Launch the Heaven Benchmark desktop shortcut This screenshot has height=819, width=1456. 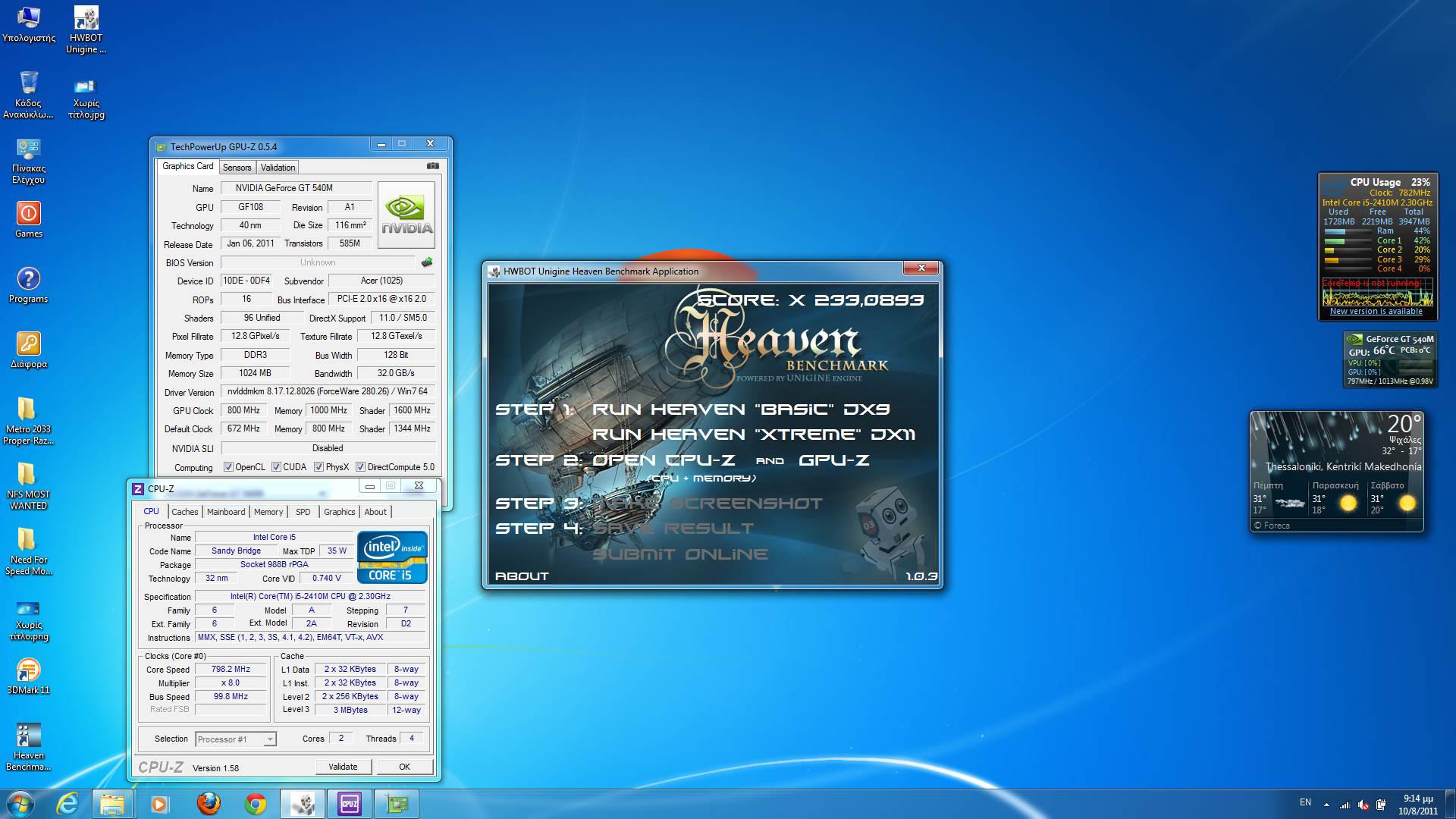point(29,747)
